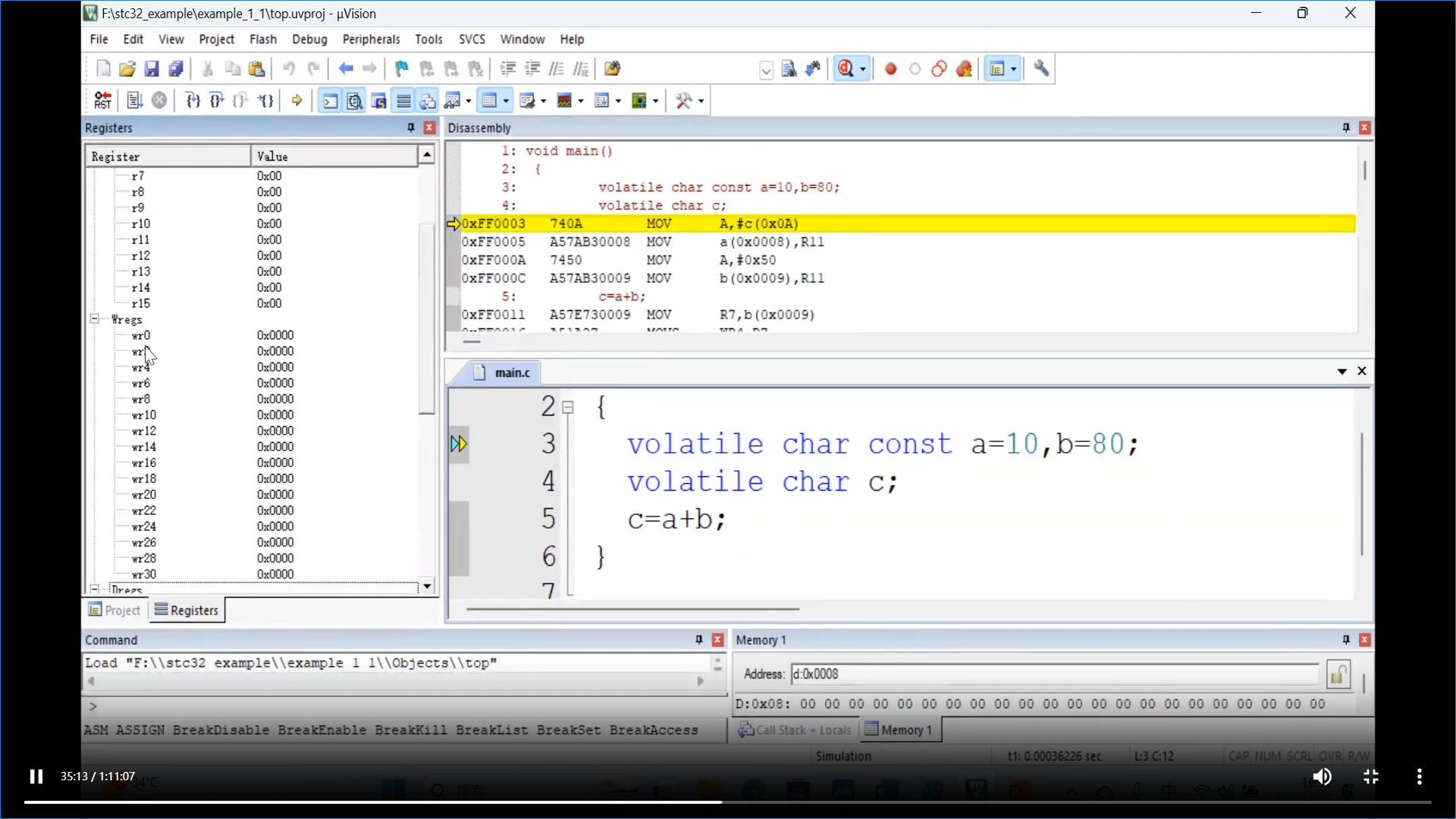Click the Run to Cursor Line icon
The width and height of the screenshot is (1456, 819).
point(265,101)
